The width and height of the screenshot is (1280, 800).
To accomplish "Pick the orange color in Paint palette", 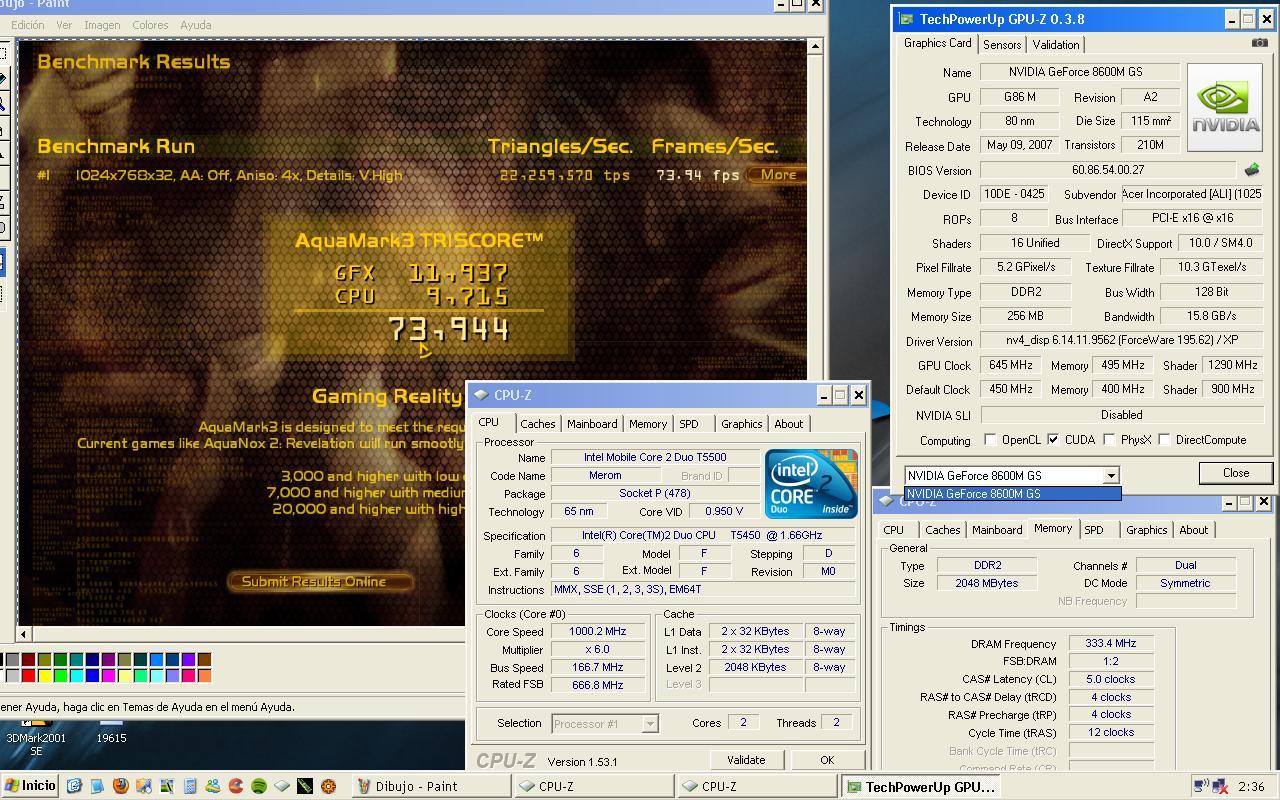I will pos(204,676).
